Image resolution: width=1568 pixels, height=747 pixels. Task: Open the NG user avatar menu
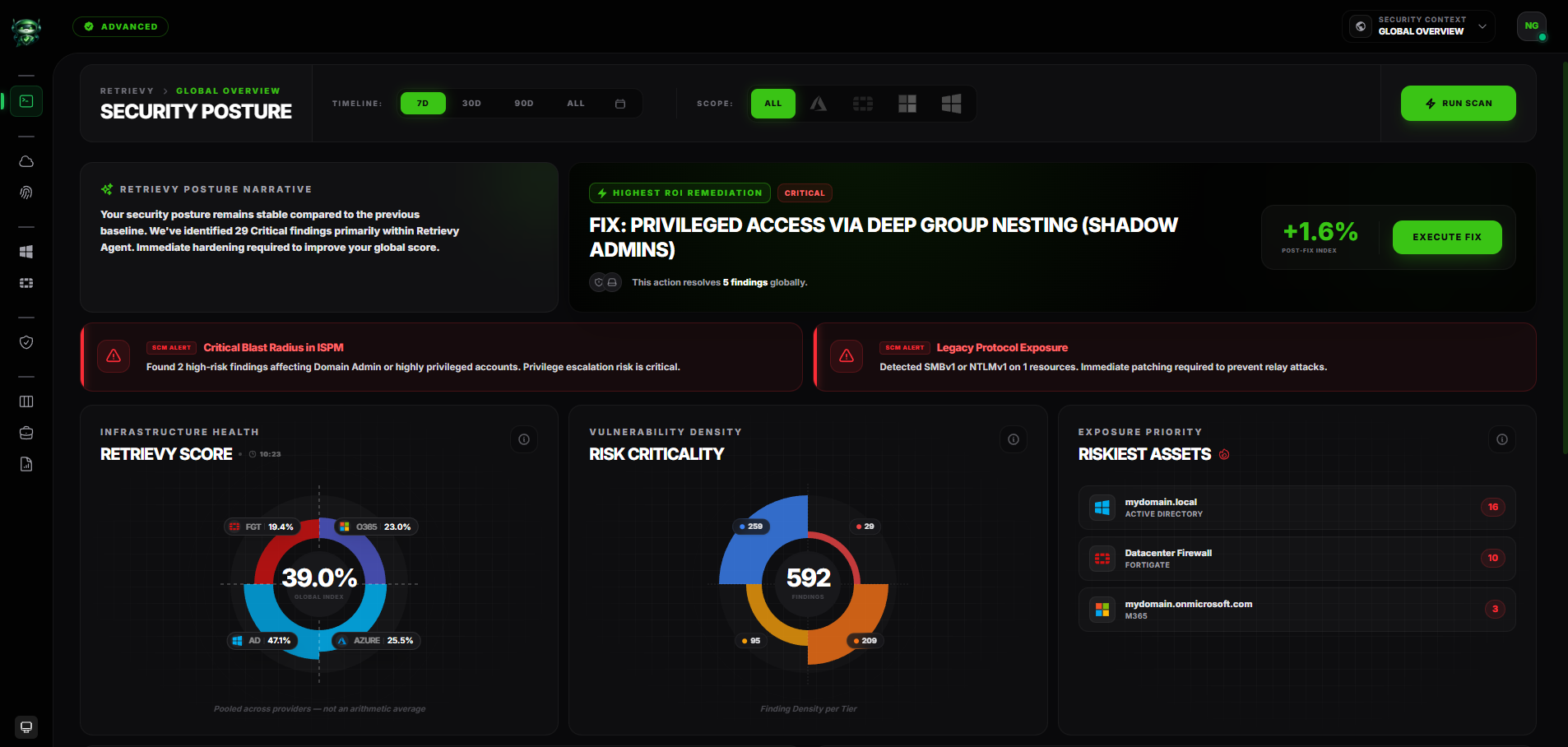click(1532, 26)
